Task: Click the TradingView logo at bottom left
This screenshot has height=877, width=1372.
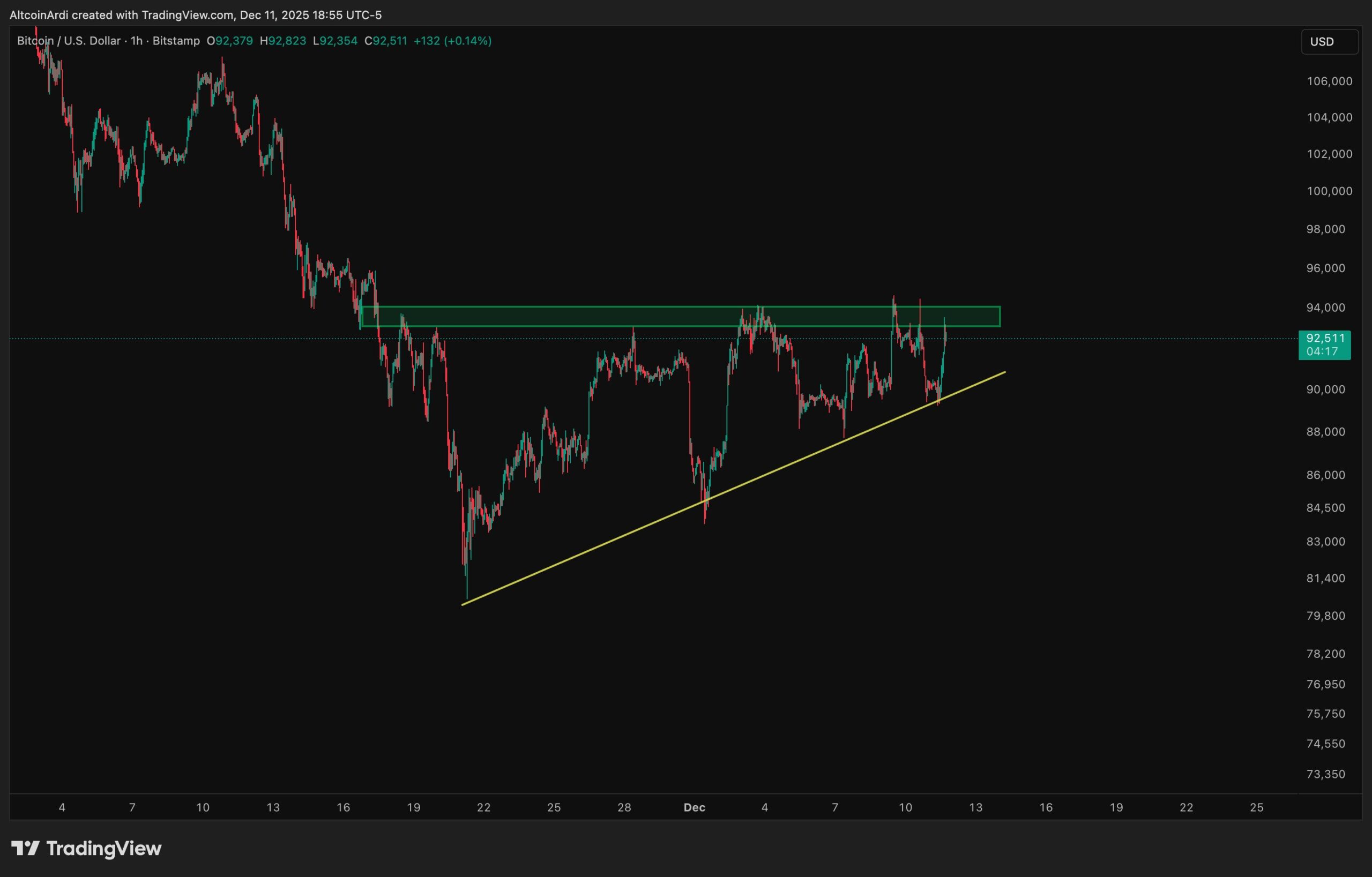Action: (x=87, y=849)
